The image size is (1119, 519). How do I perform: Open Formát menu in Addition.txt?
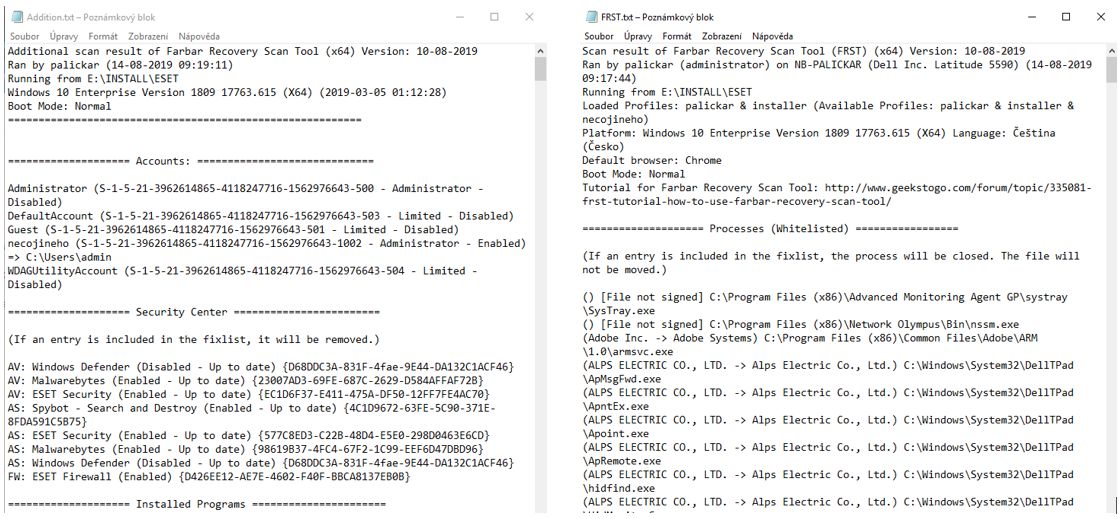coord(103,36)
